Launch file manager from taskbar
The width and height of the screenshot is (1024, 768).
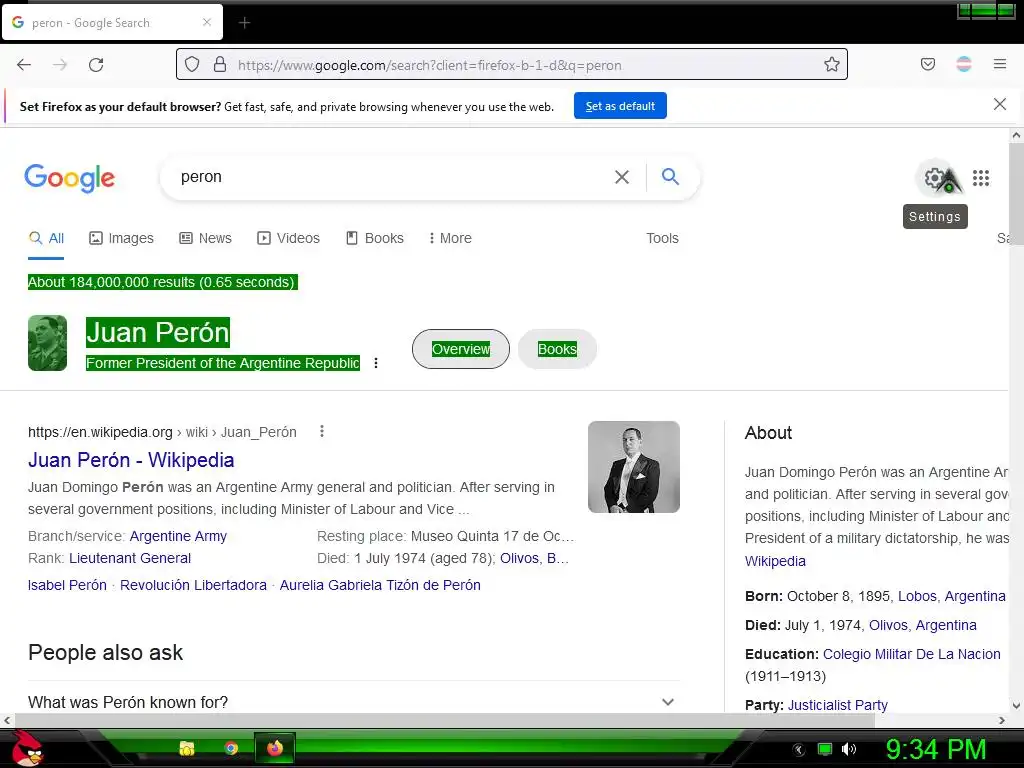click(187, 748)
